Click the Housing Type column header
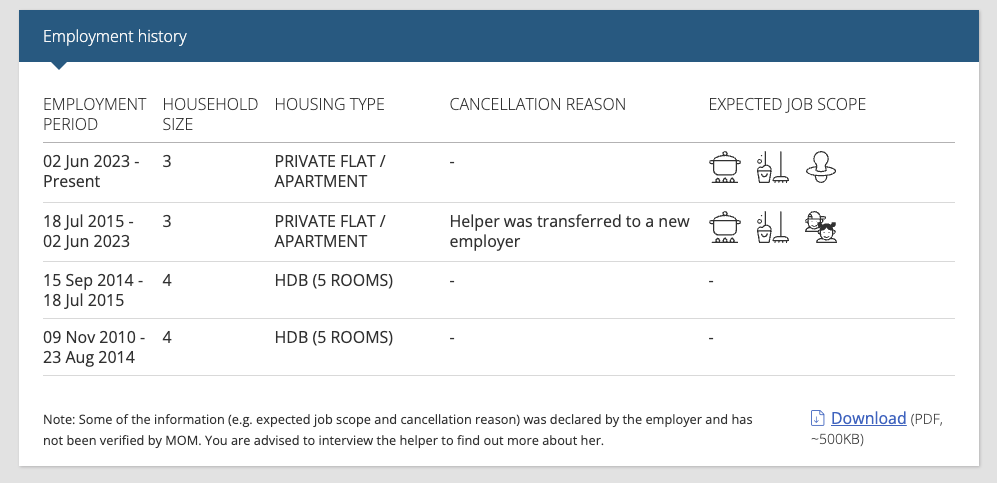 [x=329, y=104]
